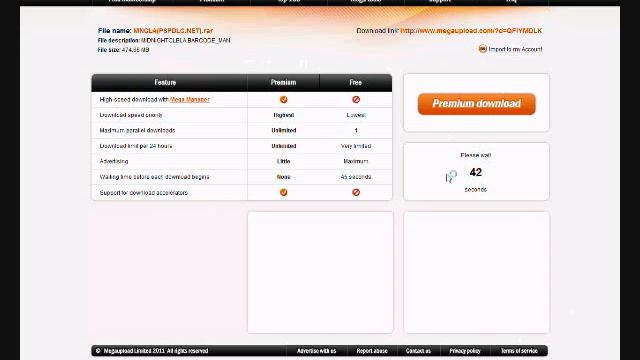Select the Highest download speed priority cell
Image resolution: width=640 pixels, height=360 pixels.
(x=283, y=115)
